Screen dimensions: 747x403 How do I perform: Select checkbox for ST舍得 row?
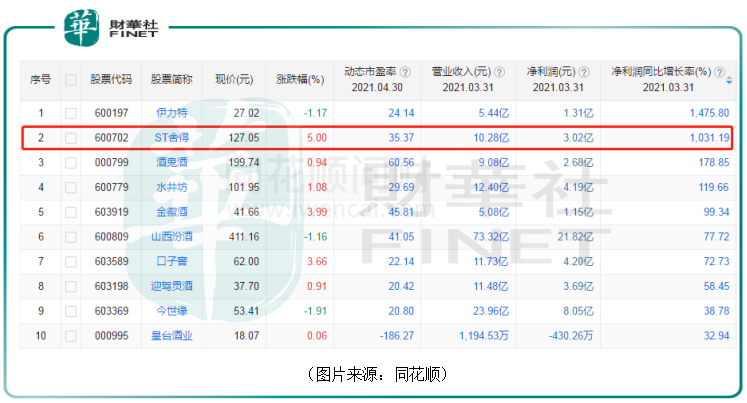pos(71,138)
